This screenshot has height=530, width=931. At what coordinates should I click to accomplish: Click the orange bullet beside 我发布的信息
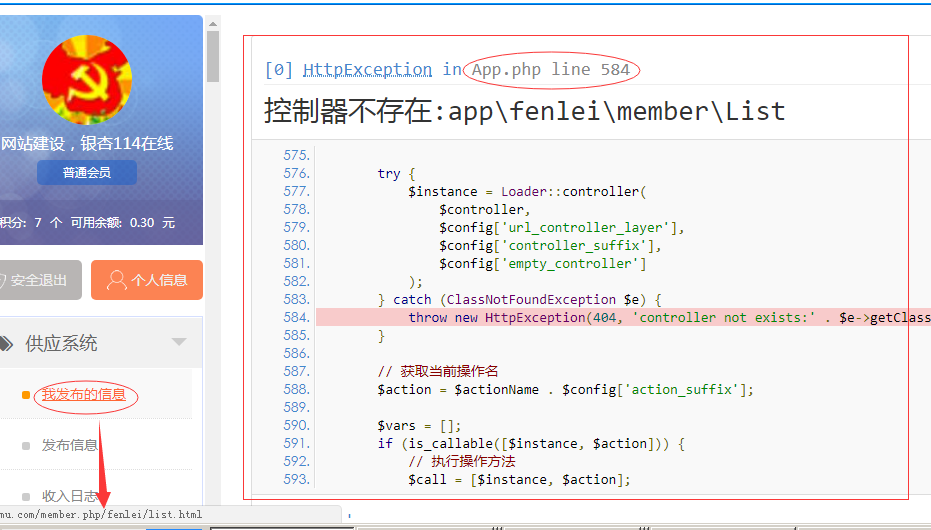(26, 395)
